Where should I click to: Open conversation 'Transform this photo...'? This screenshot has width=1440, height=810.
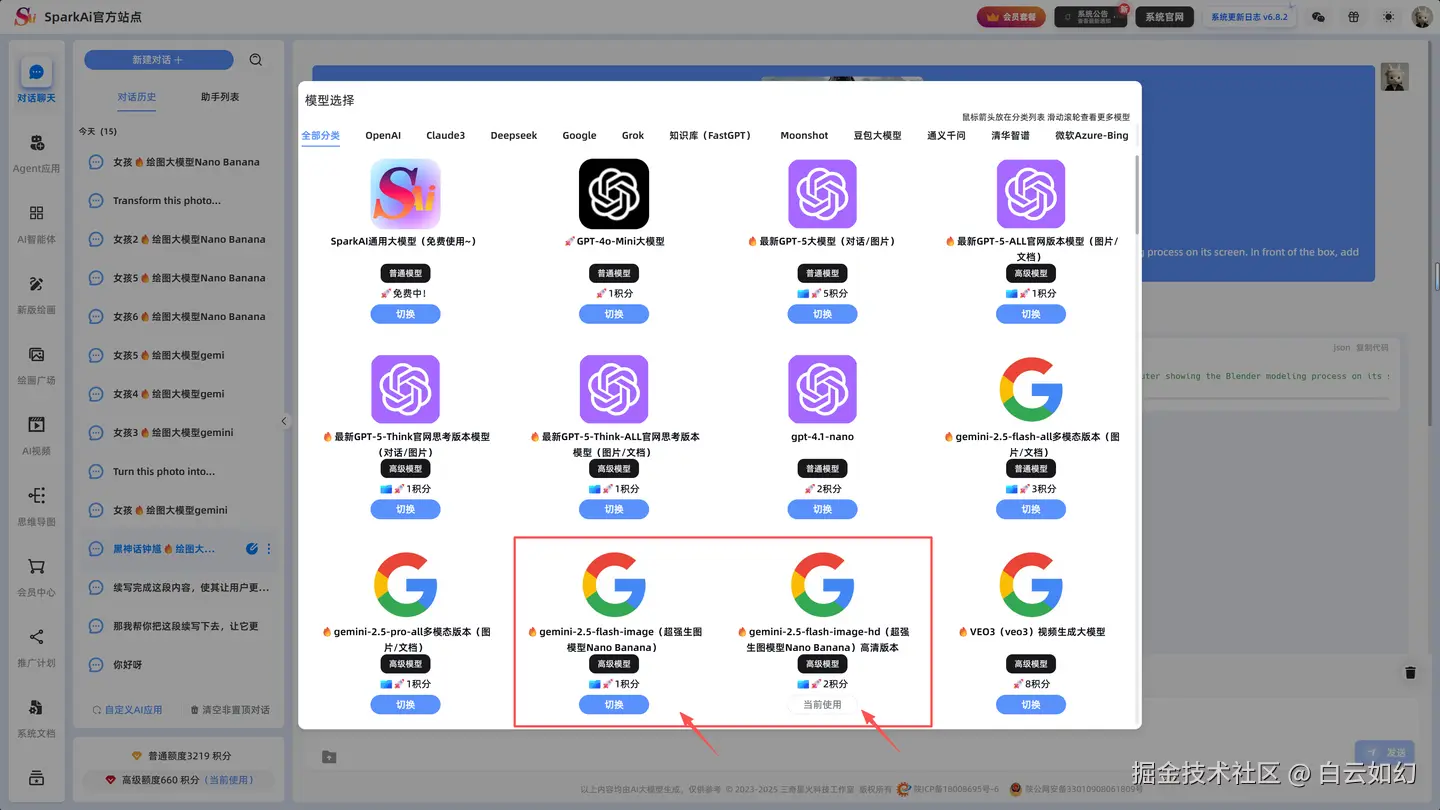(178, 200)
